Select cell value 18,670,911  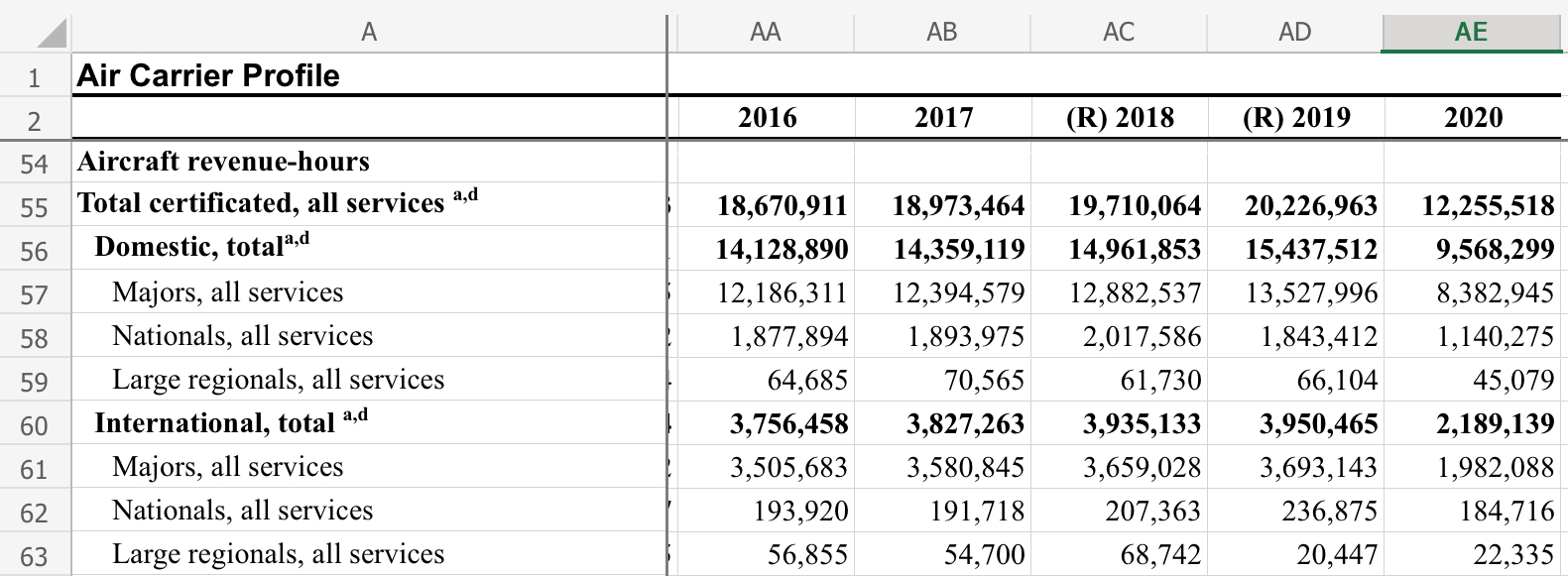pos(766,206)
